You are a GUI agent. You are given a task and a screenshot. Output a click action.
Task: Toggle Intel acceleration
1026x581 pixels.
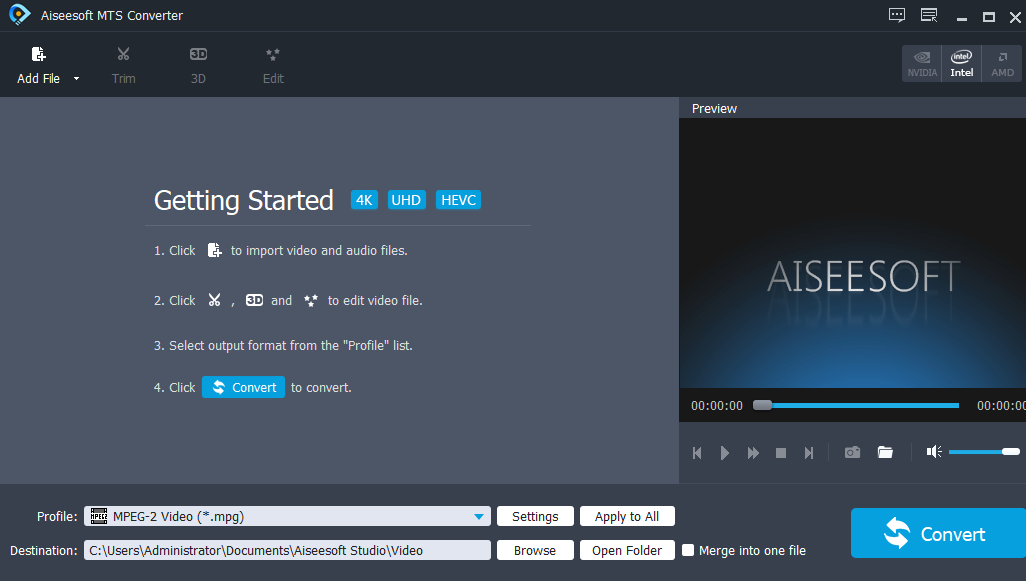pos(961,63)
